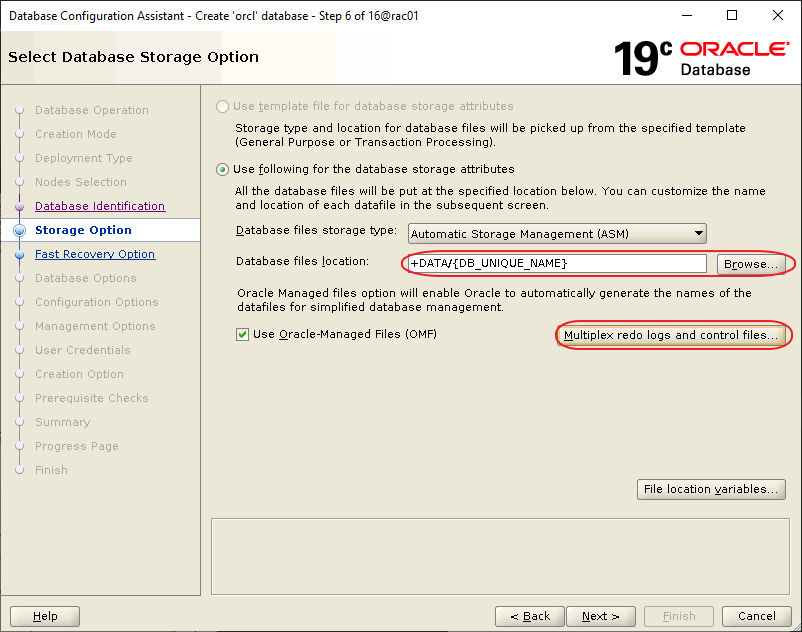Click the Database Identification step bullet icon
This screenshot has height=632, width=802.
(x=19, y=207)
